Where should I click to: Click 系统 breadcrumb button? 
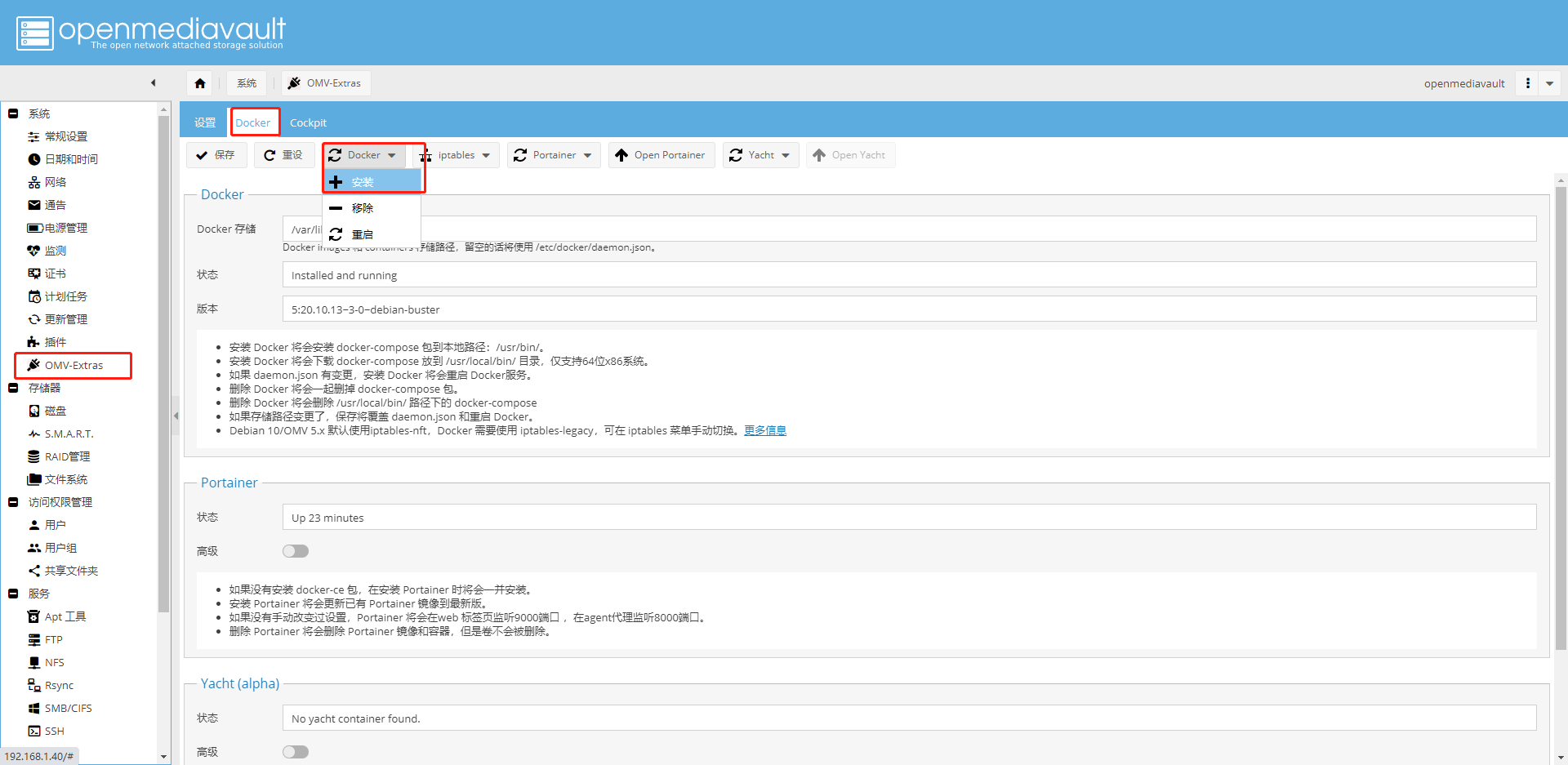pyautogui.click(x=247, y=83)
